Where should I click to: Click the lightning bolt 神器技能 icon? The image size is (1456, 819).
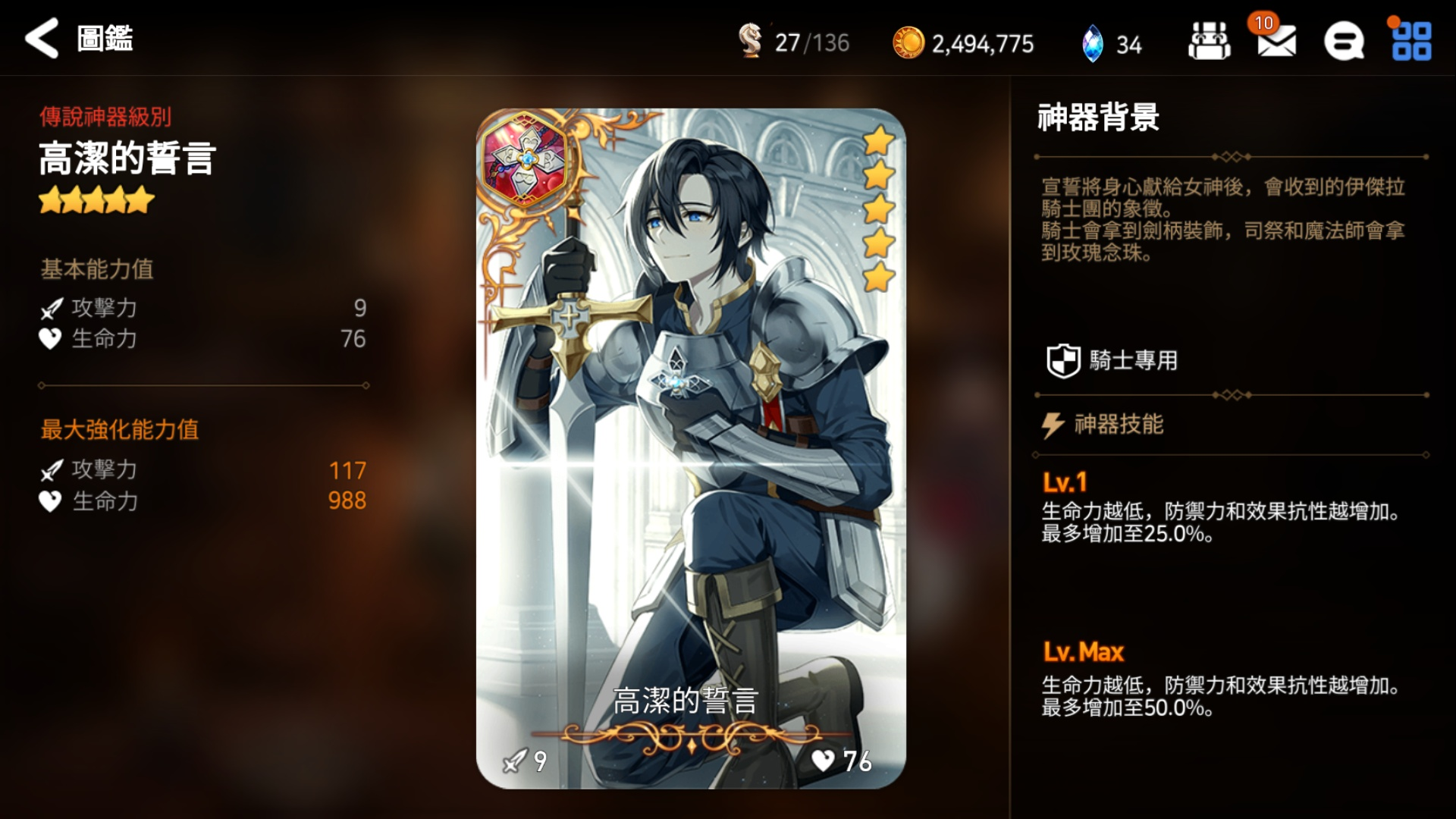coord(1053,425)
